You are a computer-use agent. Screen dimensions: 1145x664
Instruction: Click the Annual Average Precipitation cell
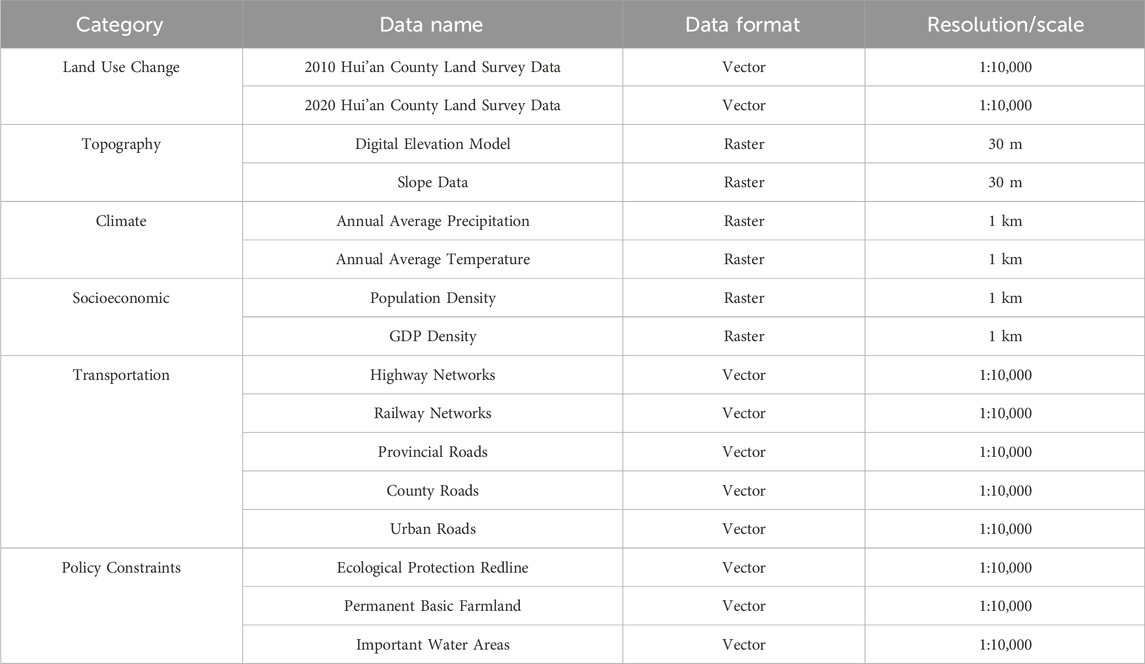pyautogui.click(x=432, y=221)
